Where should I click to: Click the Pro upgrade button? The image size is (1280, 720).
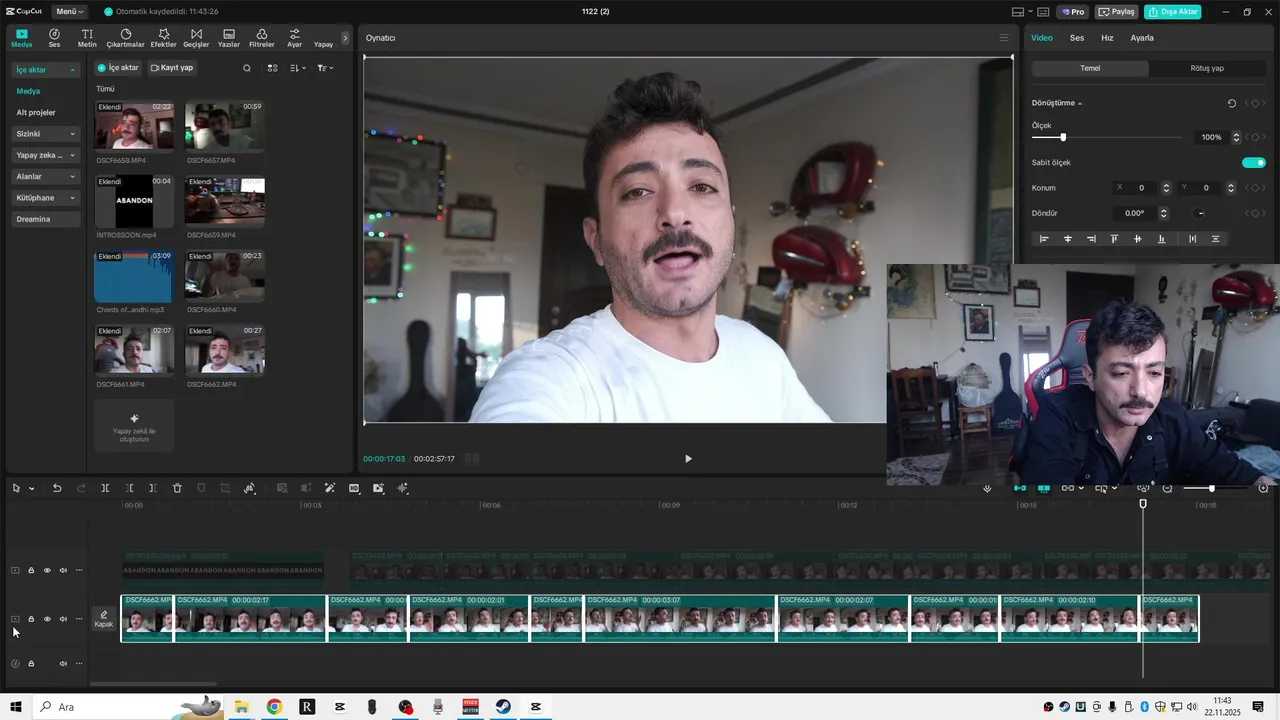coord(1074,12)
